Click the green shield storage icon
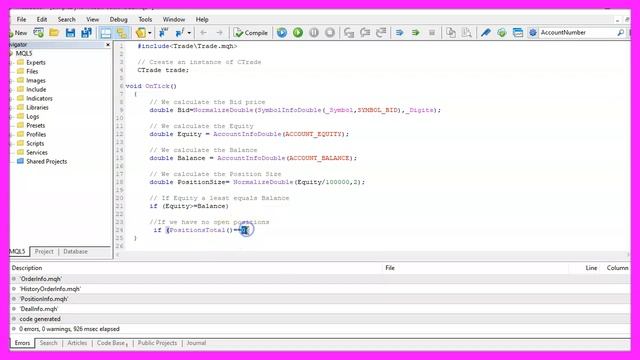 point(502,33)
